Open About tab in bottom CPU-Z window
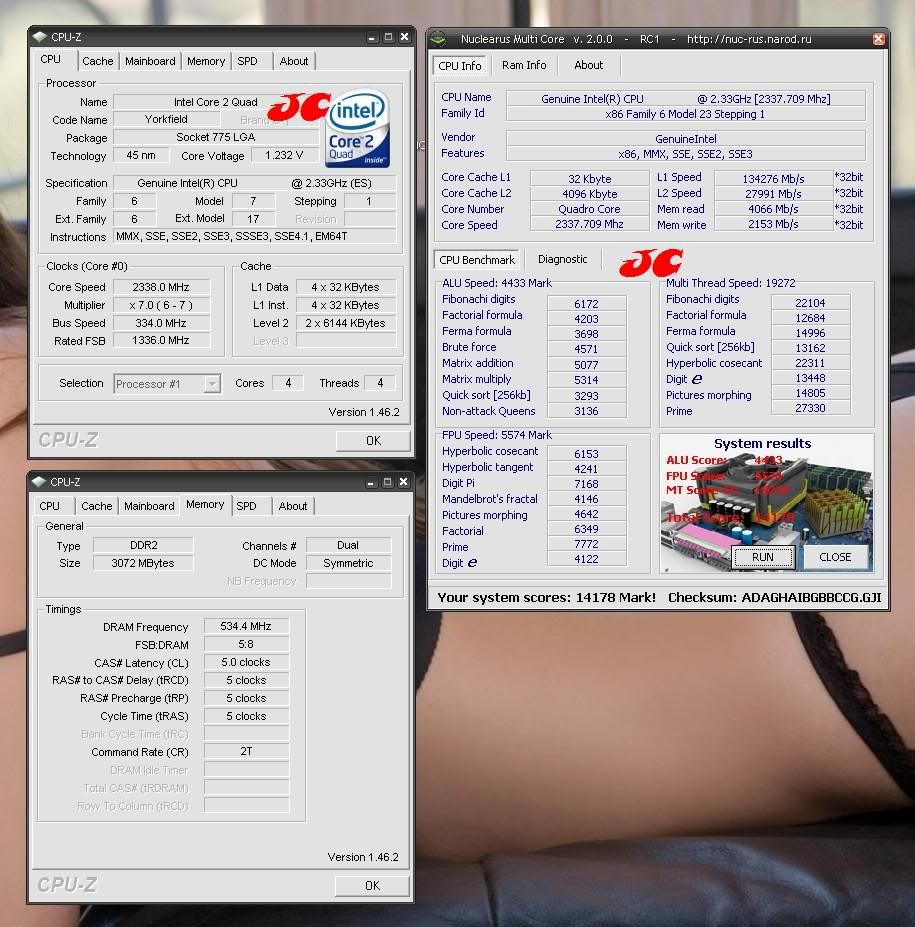 (293, 506)
